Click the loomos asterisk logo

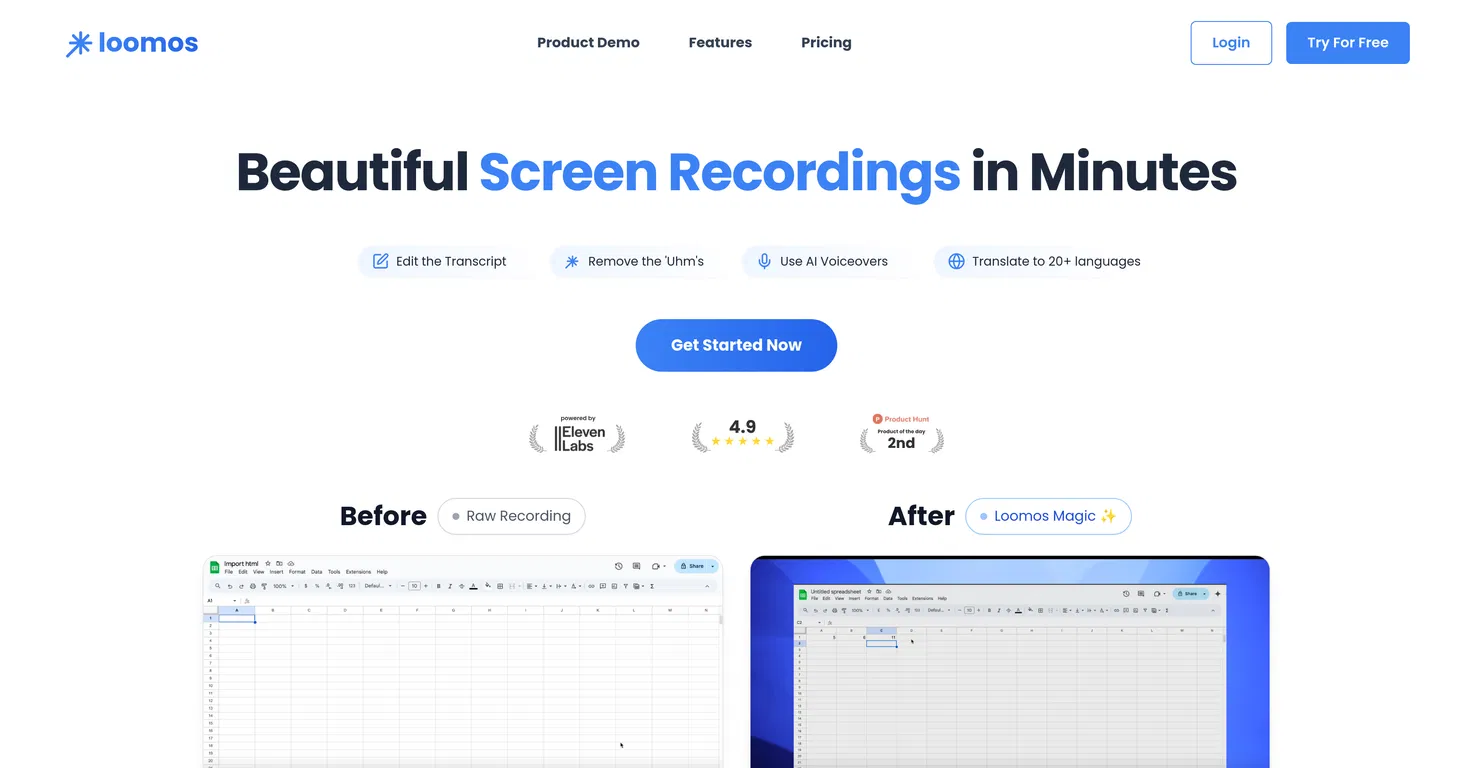pos(78,43)
